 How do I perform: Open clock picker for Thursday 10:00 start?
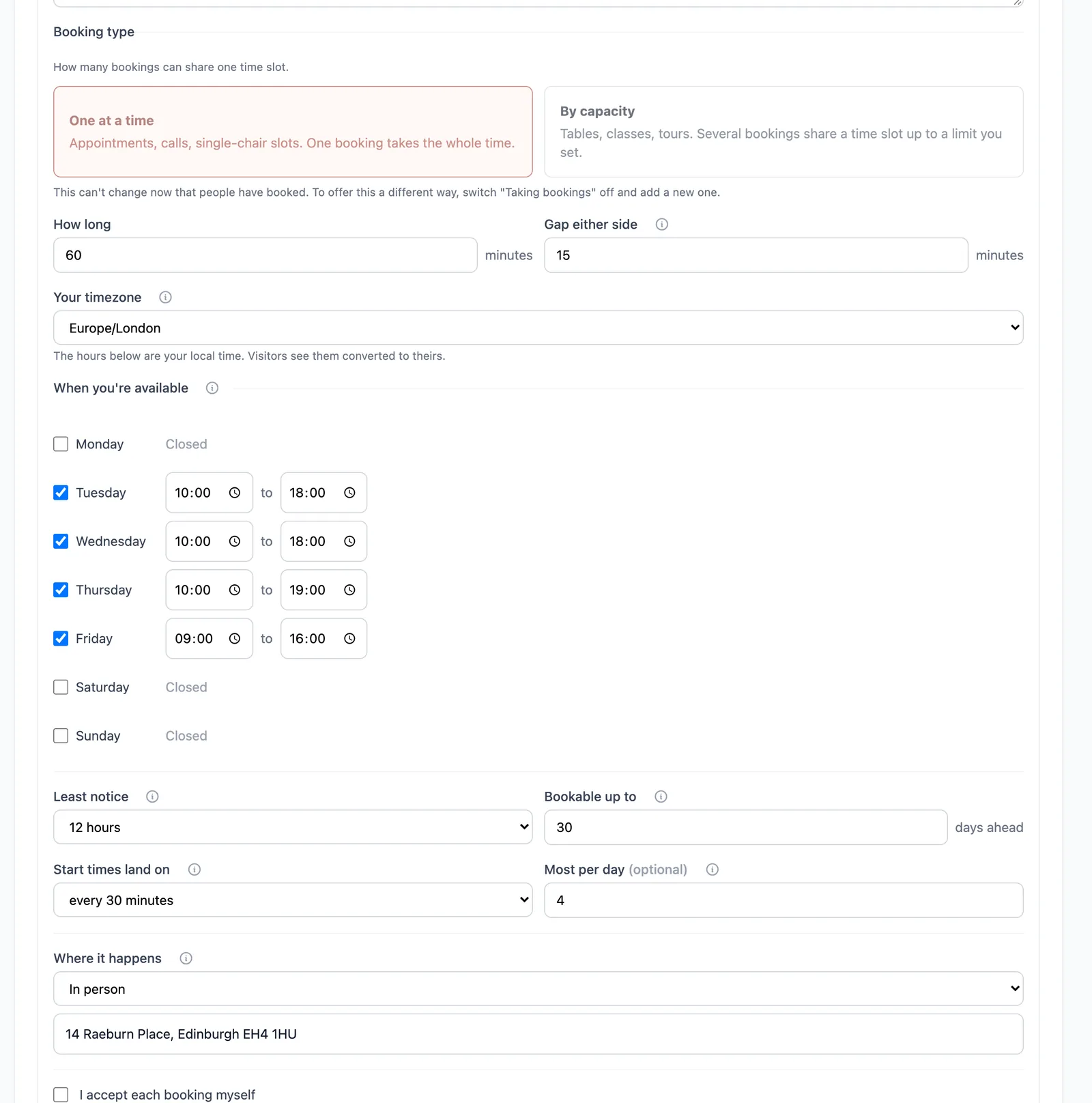[235, 590]
